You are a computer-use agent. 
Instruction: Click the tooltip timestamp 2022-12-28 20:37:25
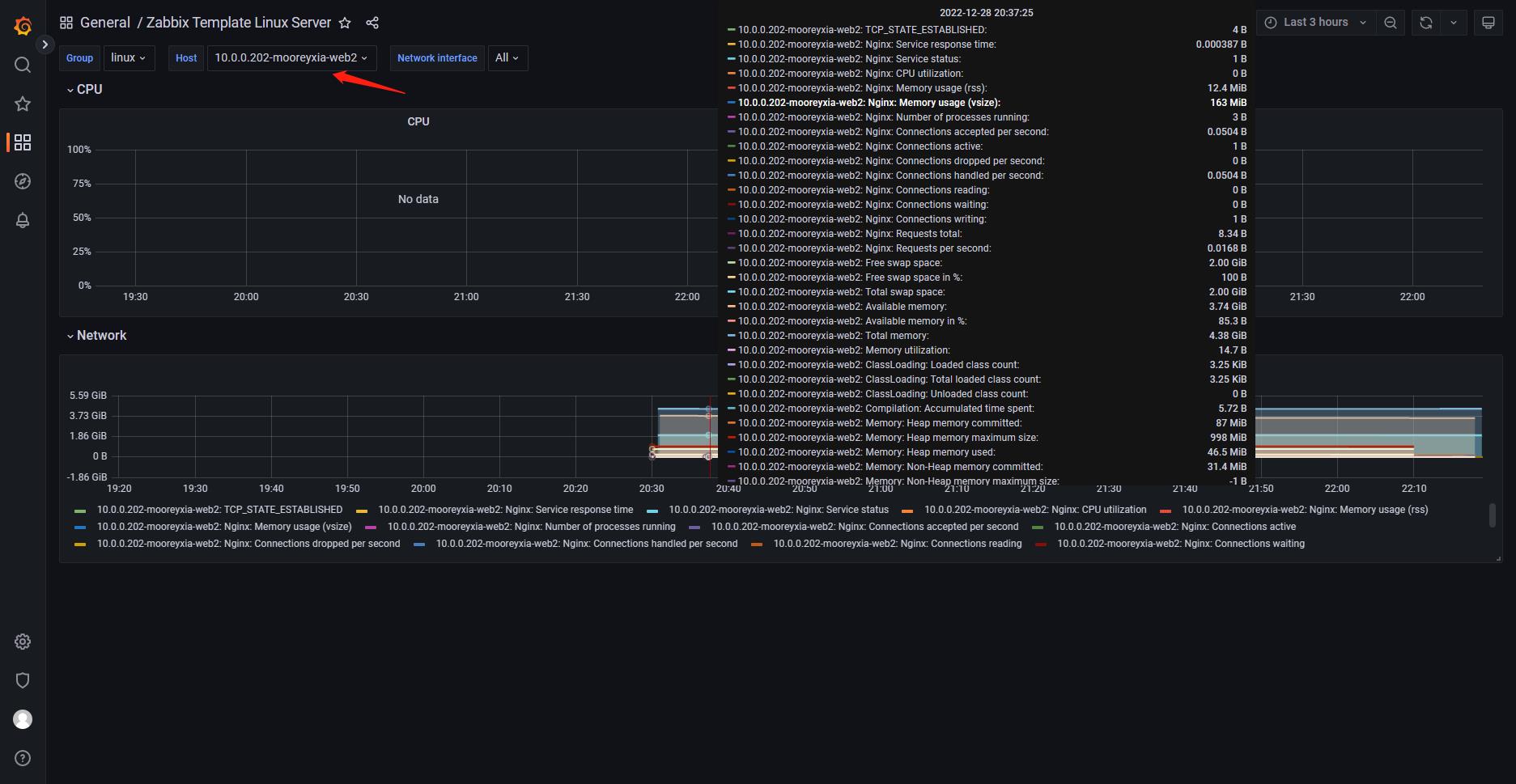point(986,13)
